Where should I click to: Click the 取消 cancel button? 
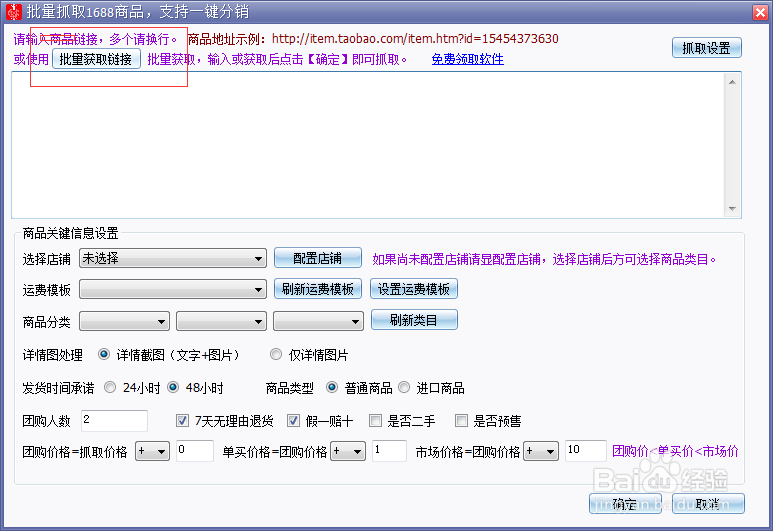pyautogui.click(x=708, y=504)
